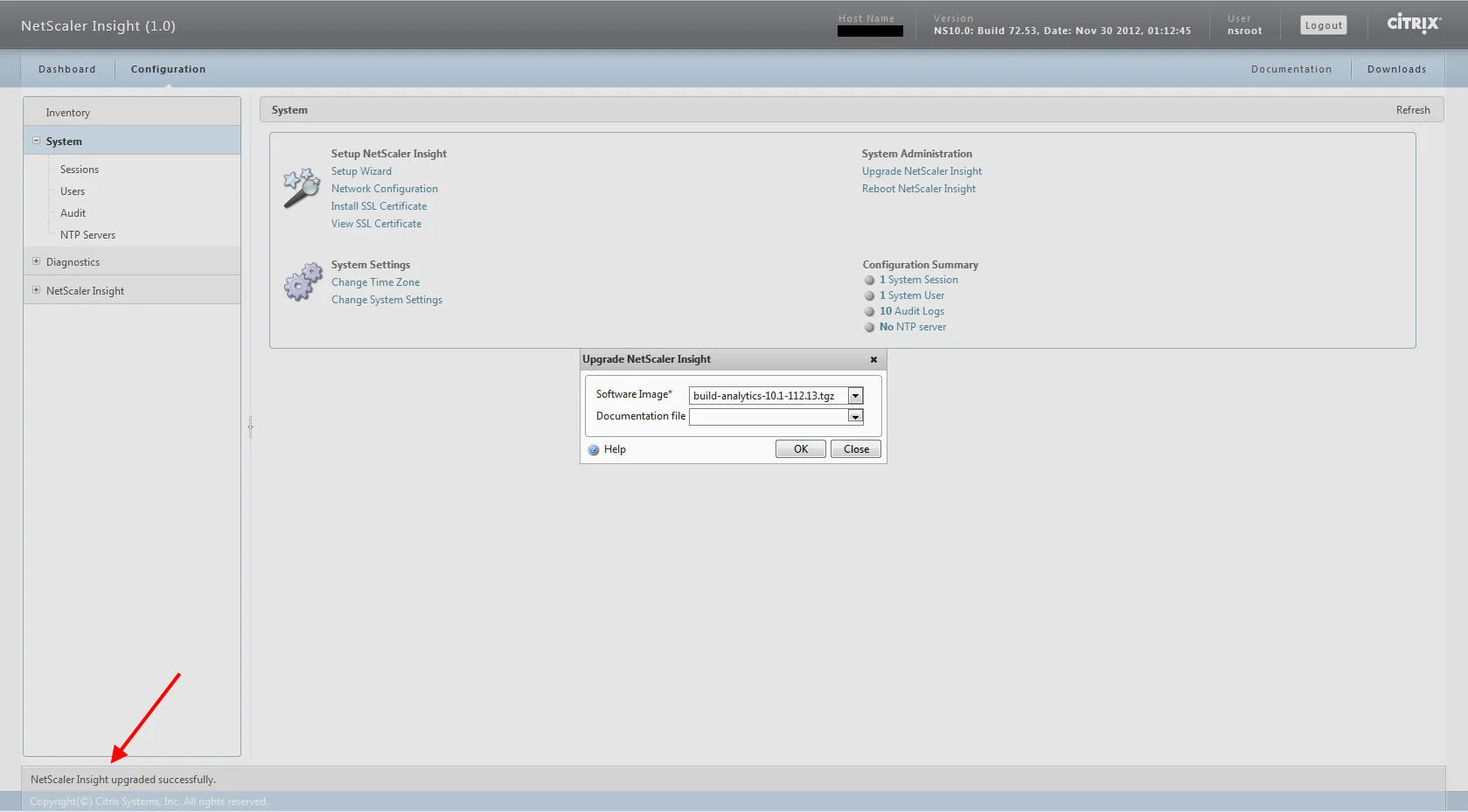The image size is (1468, 812).
Task: Click the Citrix logo
Action: 1414,23
